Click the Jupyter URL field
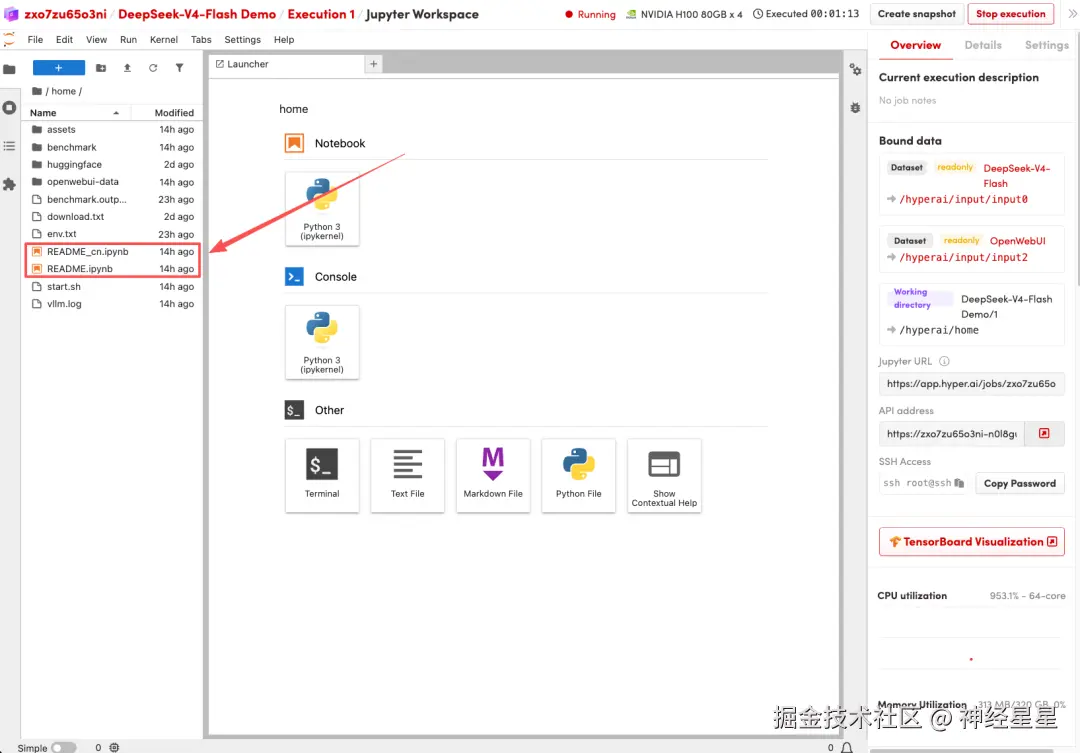Image resolution: width=1080 pixels, height=753 pixels. click(971, 384)
